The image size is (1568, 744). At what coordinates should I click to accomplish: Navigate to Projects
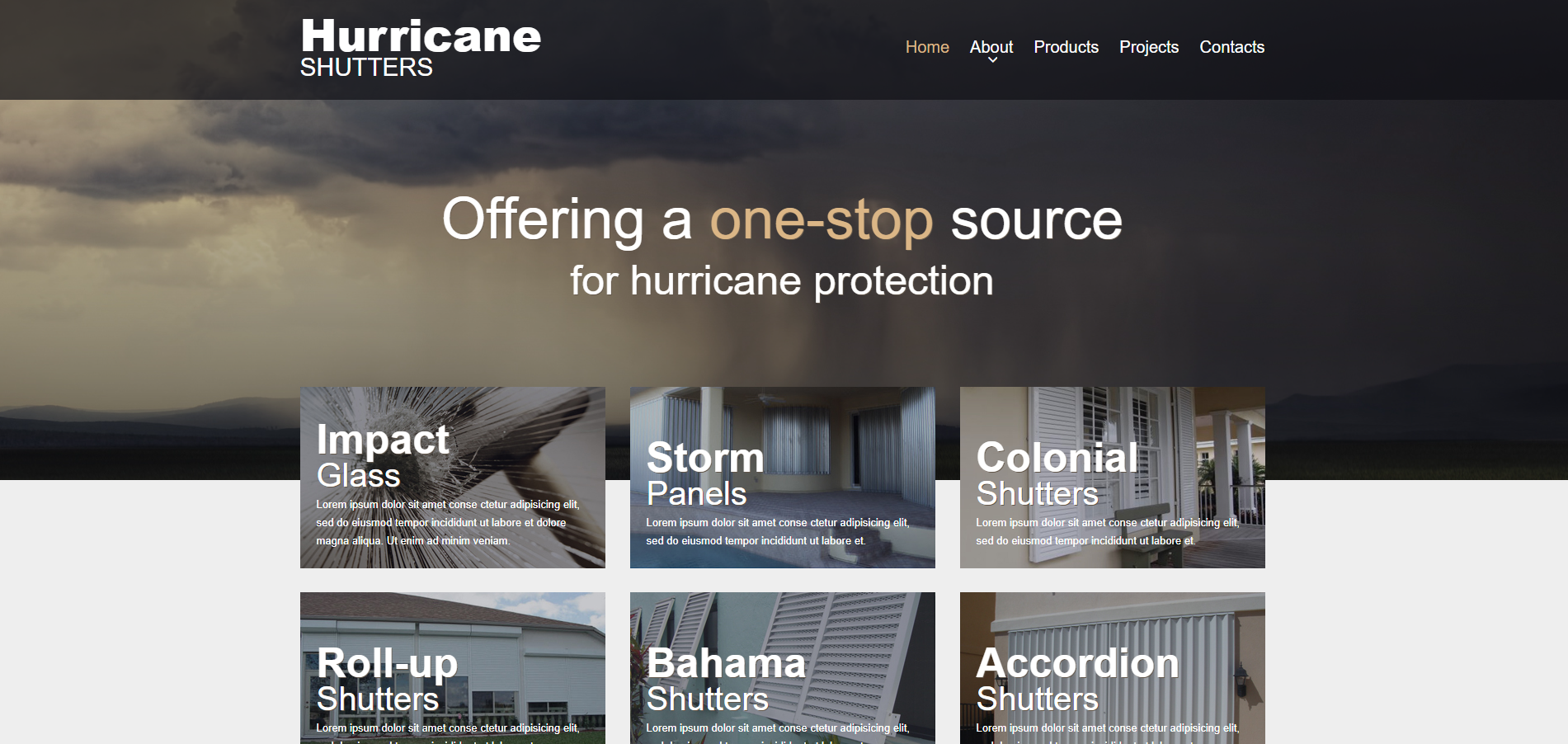tap(1148, 47)
